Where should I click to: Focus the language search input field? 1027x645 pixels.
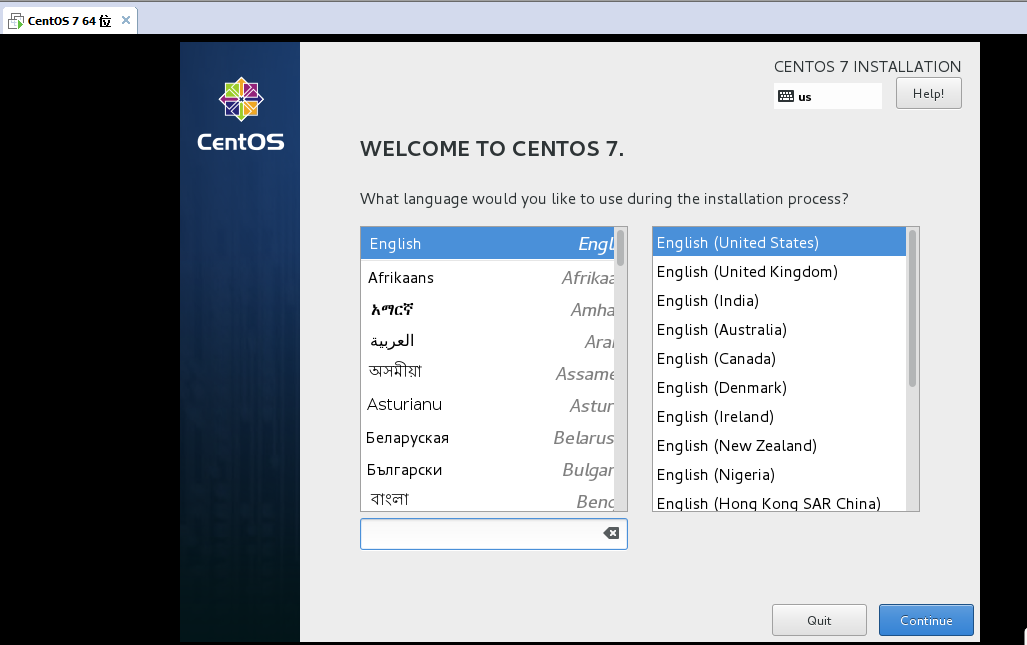494,534
